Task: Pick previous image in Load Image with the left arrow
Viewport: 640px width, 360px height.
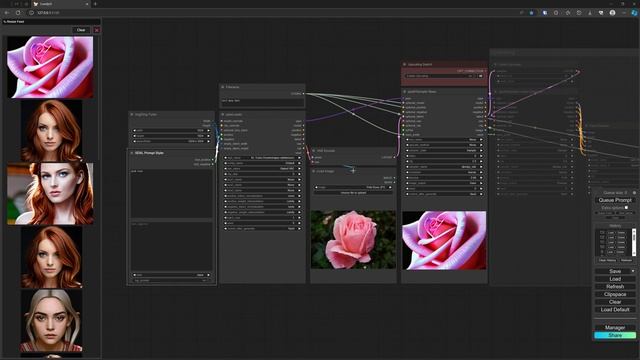Action: click(316, 187)
